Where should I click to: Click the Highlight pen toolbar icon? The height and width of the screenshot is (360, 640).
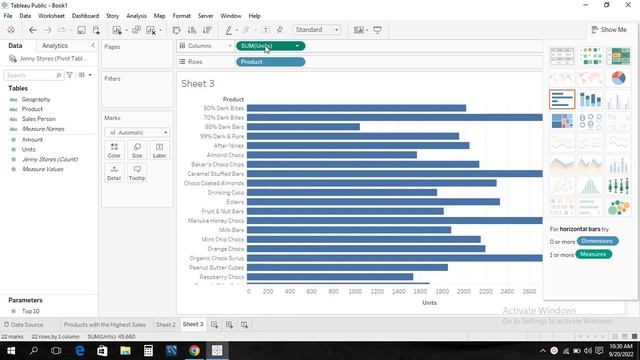(229, 30)
